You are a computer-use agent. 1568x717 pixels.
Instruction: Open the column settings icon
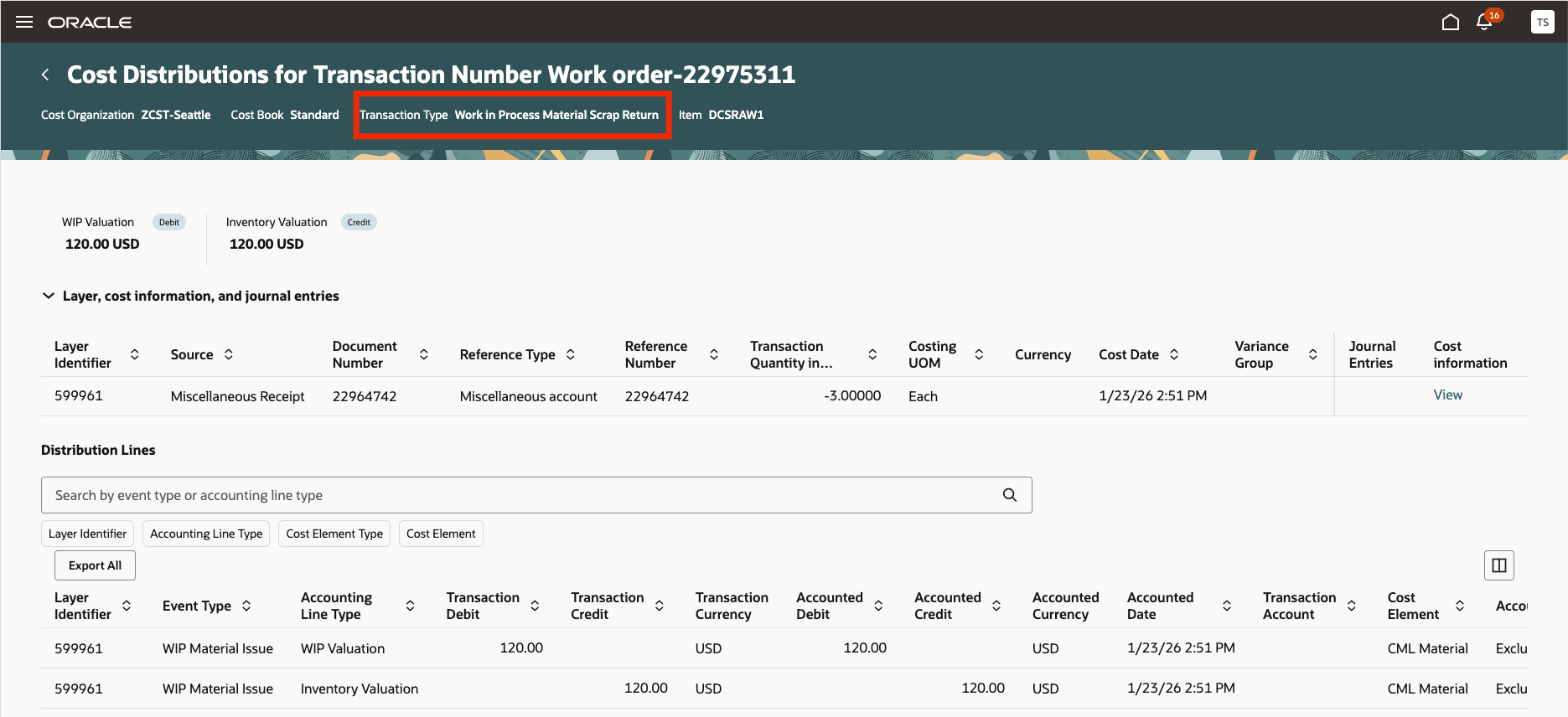tap(1499, 565)
